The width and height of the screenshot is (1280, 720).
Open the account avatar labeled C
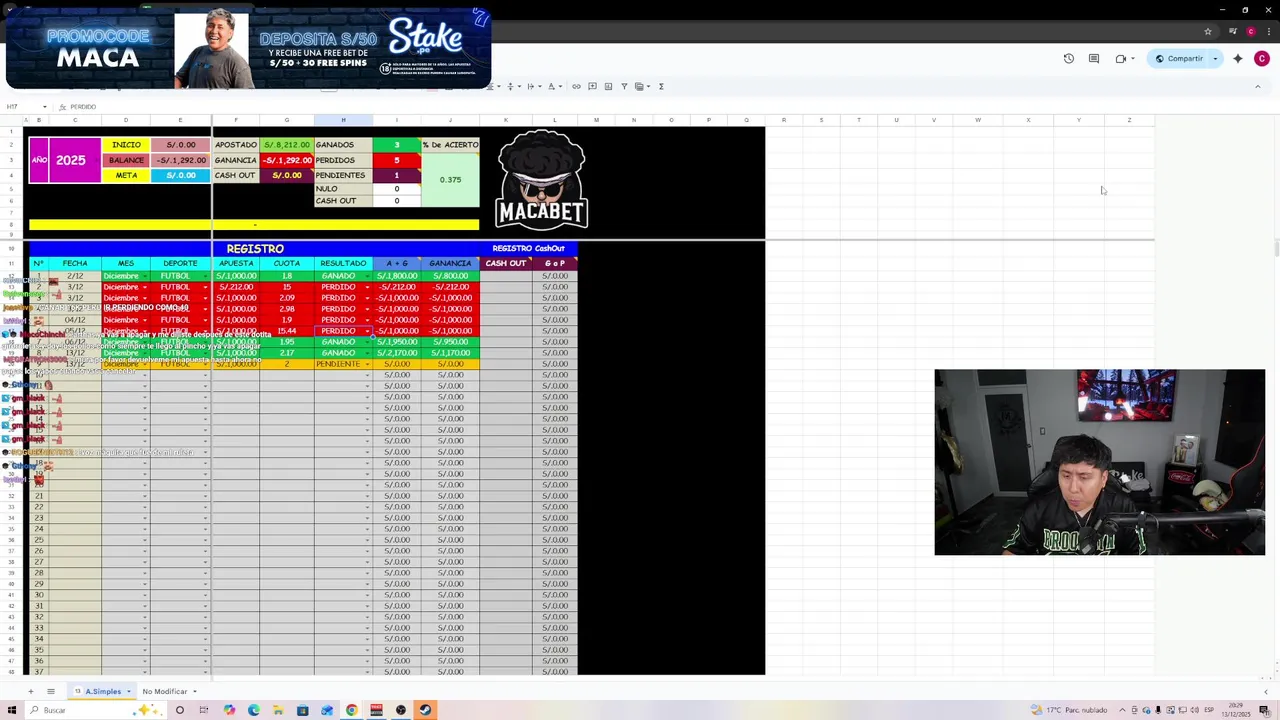tap(1262, 59)
